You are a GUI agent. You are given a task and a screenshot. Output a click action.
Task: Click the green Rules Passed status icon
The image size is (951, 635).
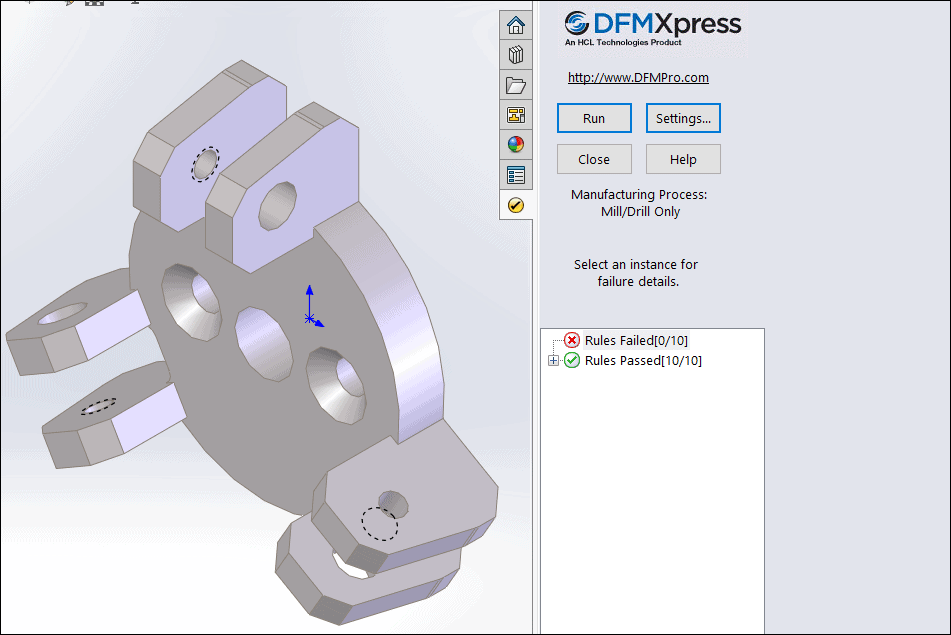click(572, 360)
